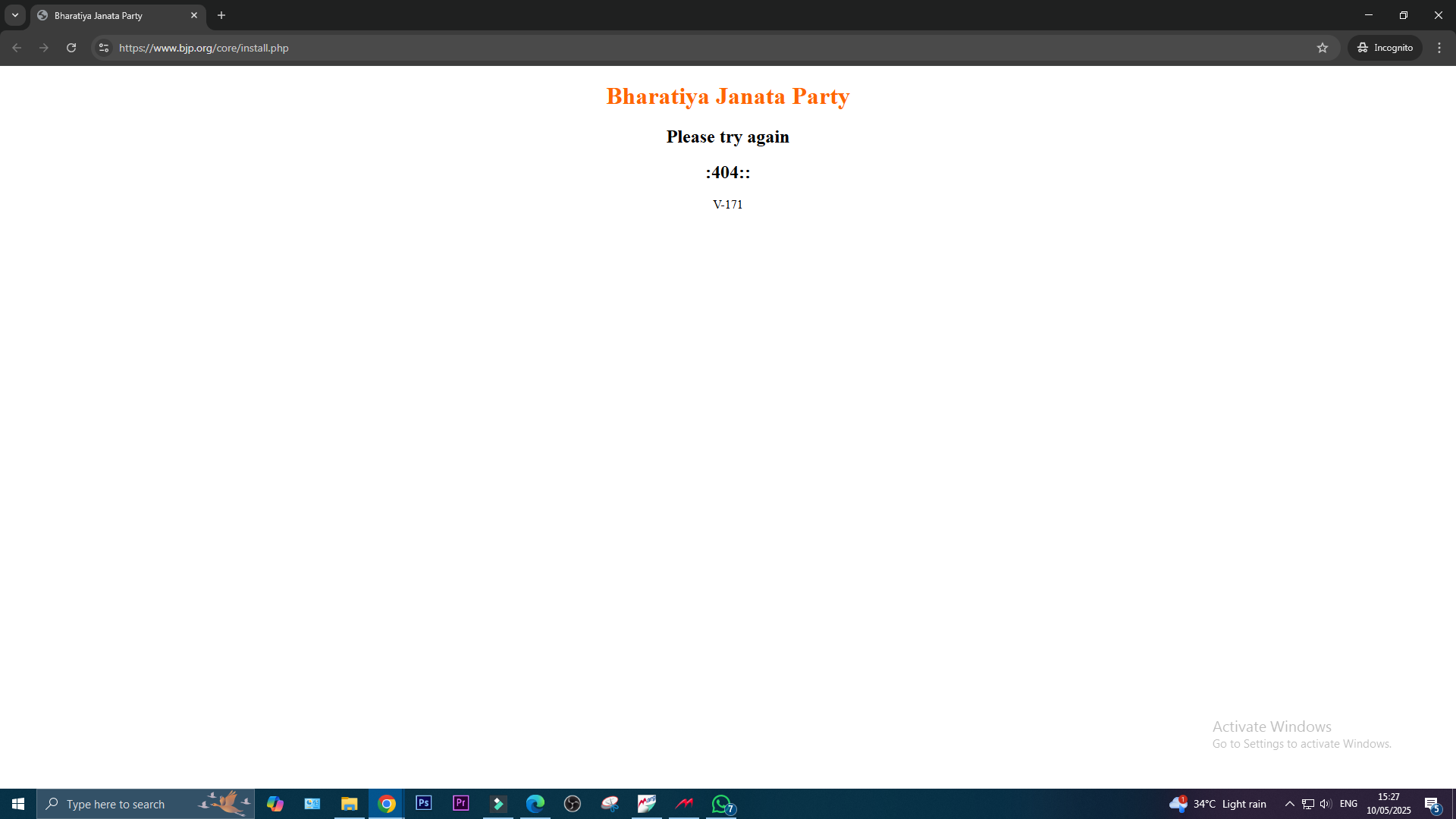Open the notification center icon
The width and height of the screenshot is (1456, 819).
tap(1432, 804)
